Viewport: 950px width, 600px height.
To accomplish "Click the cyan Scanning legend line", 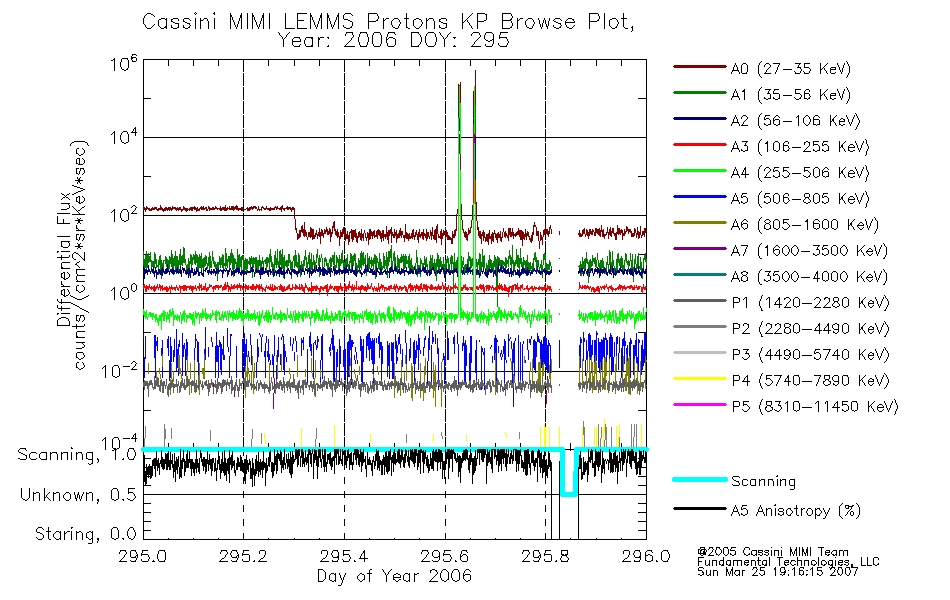I will (700, 479).
